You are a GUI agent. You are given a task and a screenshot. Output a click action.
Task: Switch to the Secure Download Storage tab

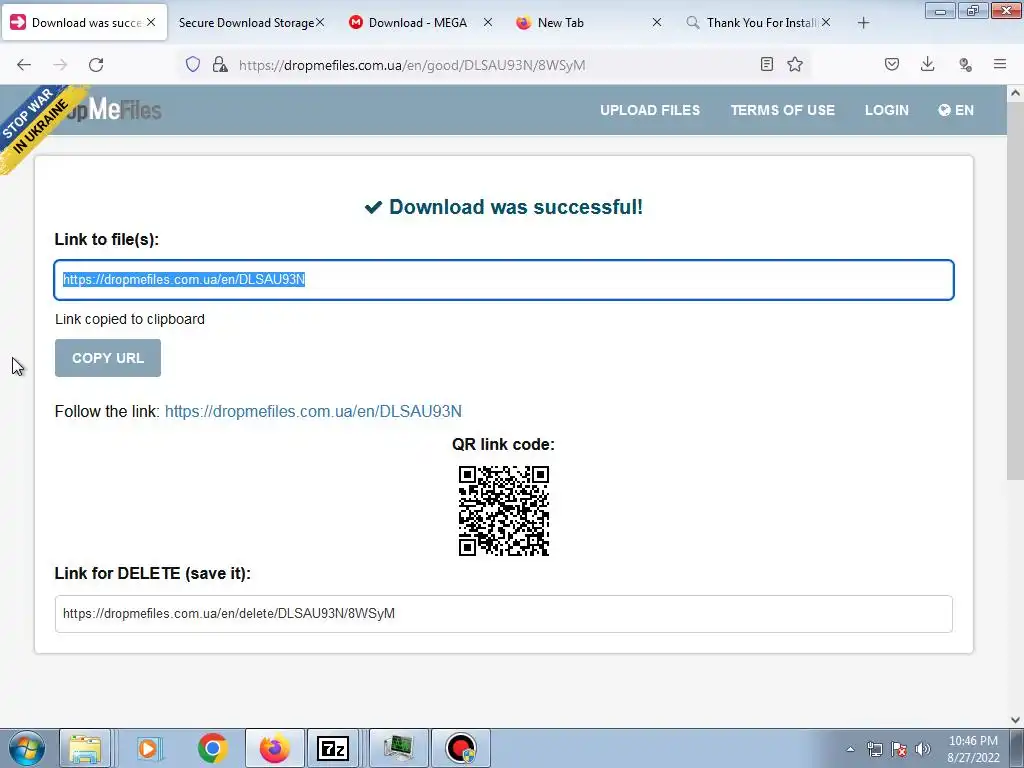[x=246, y=23]
